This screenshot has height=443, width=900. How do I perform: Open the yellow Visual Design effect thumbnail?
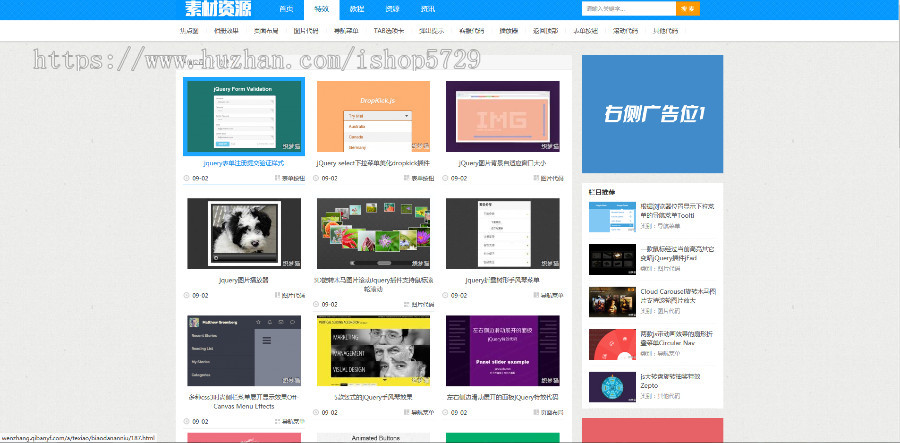[x=373, y=350]
